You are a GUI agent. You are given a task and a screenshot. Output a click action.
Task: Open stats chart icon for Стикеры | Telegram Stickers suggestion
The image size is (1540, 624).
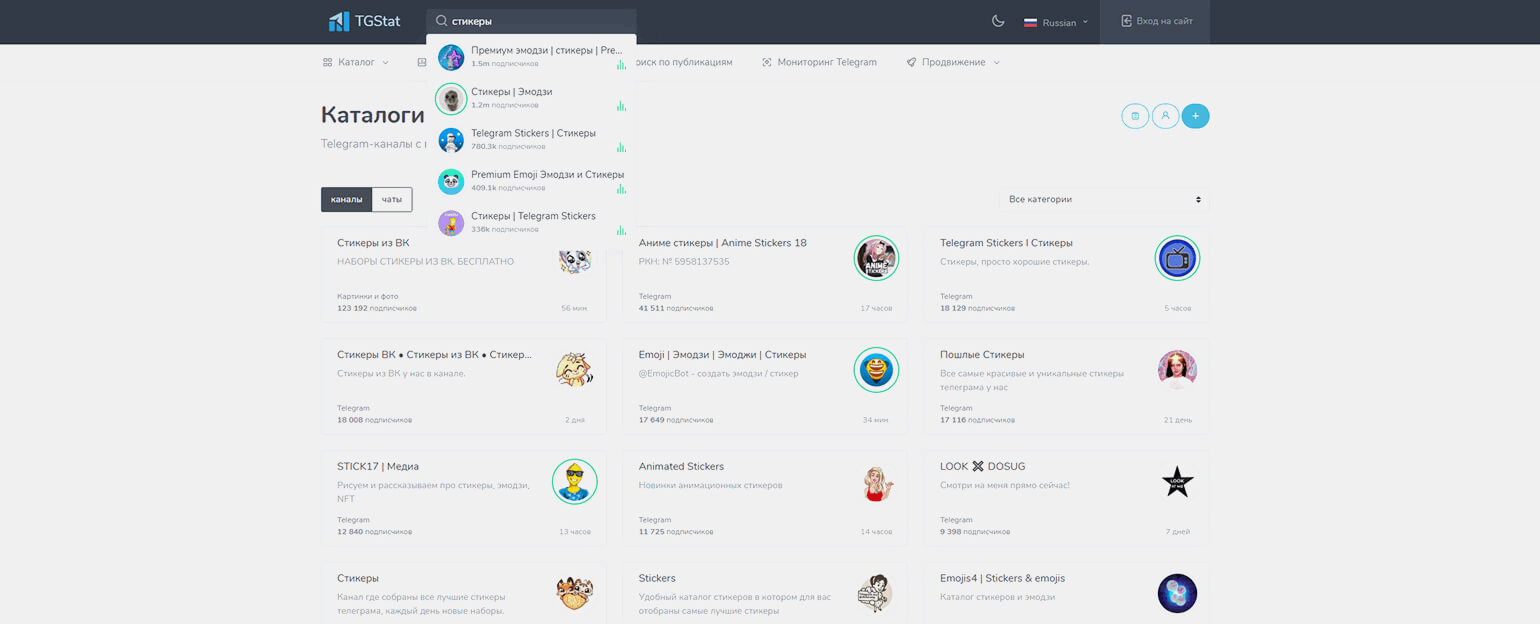pyautogui.click(x=621, y=231)
